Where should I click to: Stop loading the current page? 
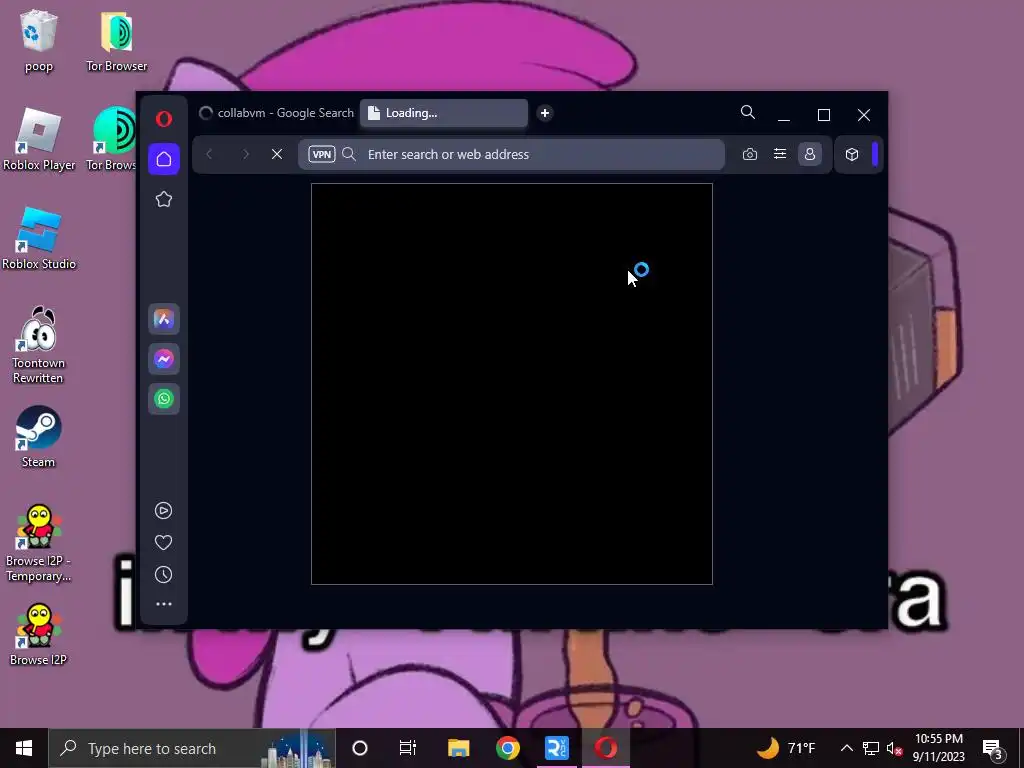(x=277, y=154)
